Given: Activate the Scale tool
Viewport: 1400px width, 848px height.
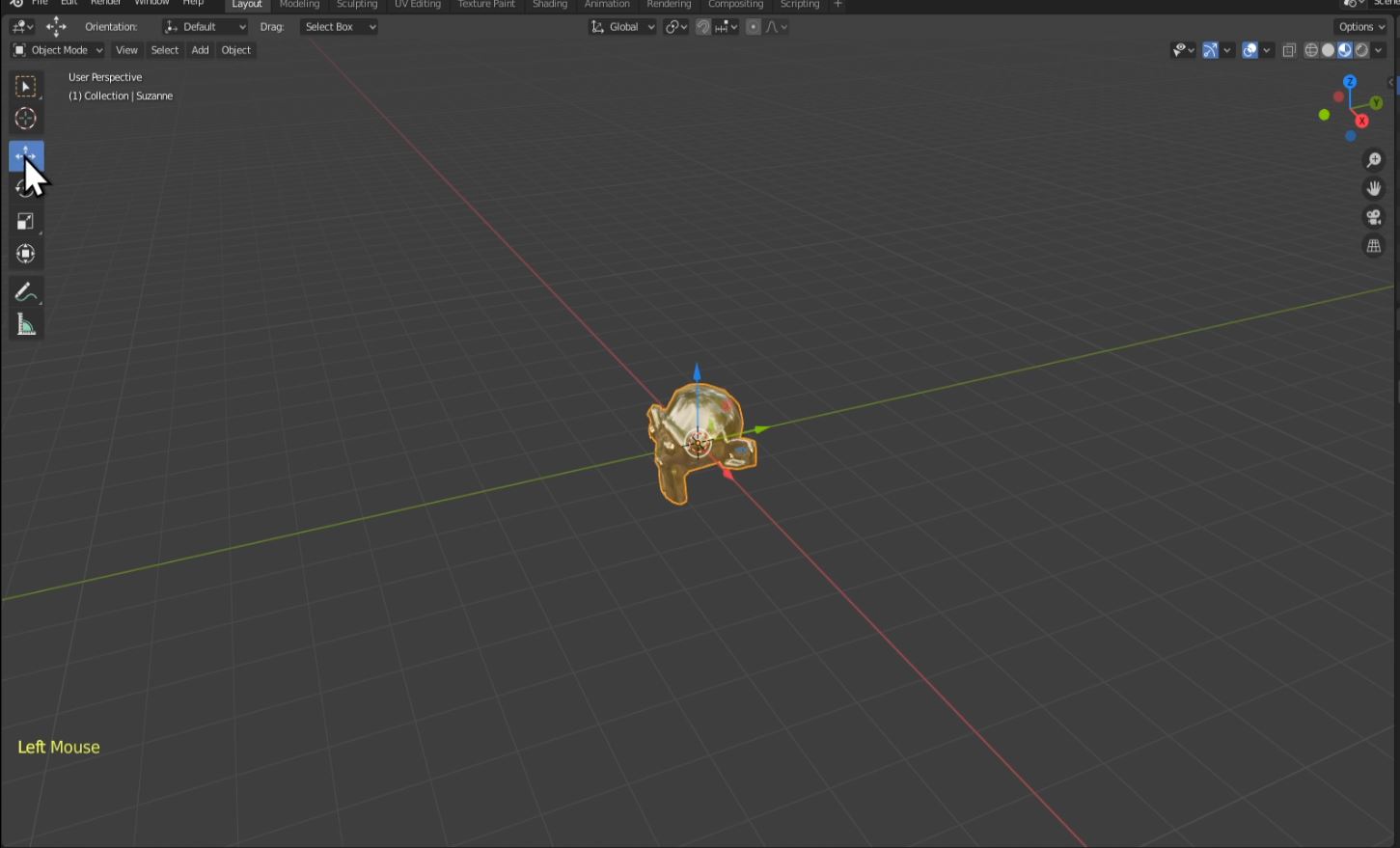Looking at the screenshot, I should point(26,221).
